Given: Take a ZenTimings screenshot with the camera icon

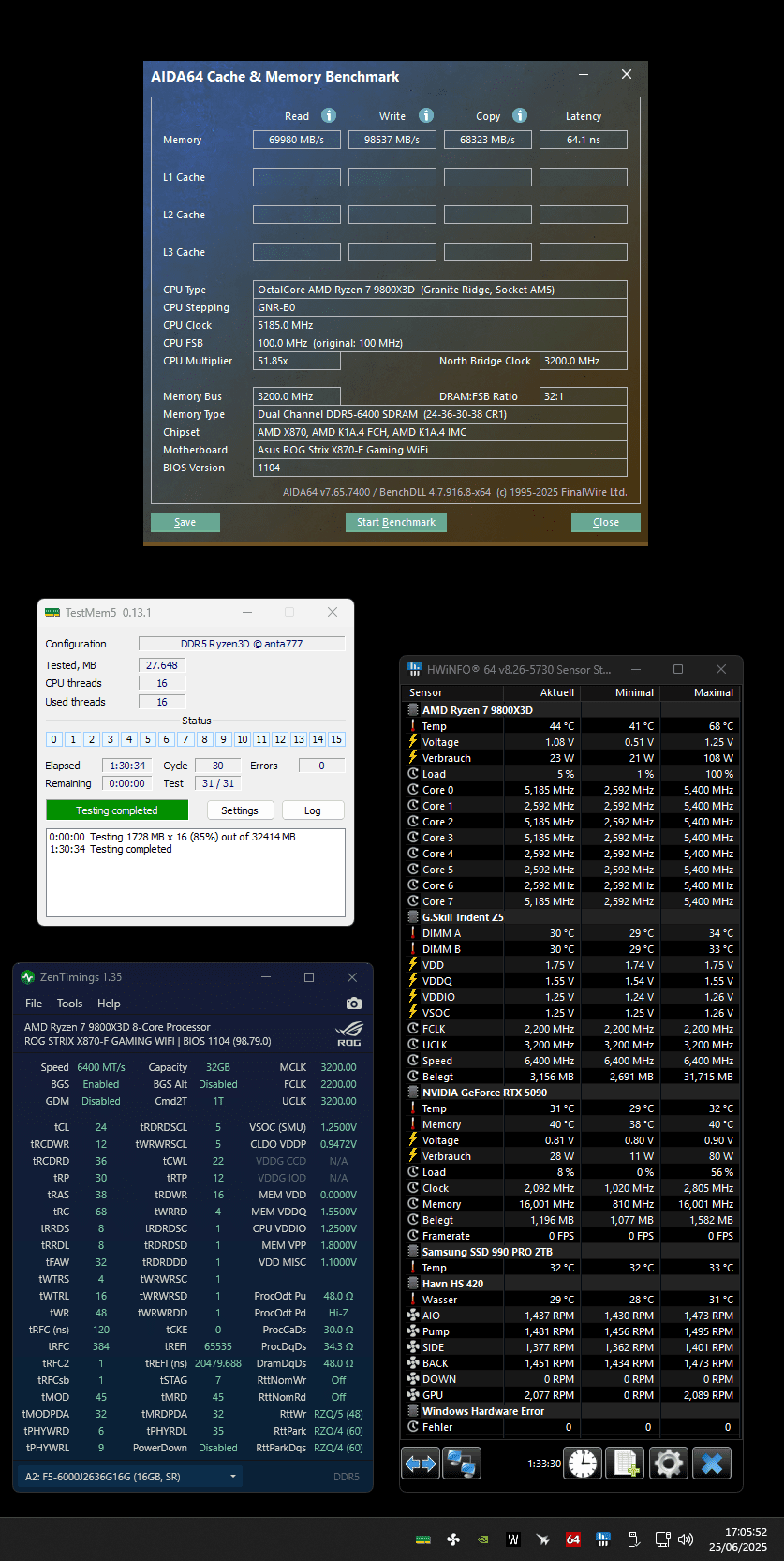Looking at the screenshot, I should (x=353, y=1003).
